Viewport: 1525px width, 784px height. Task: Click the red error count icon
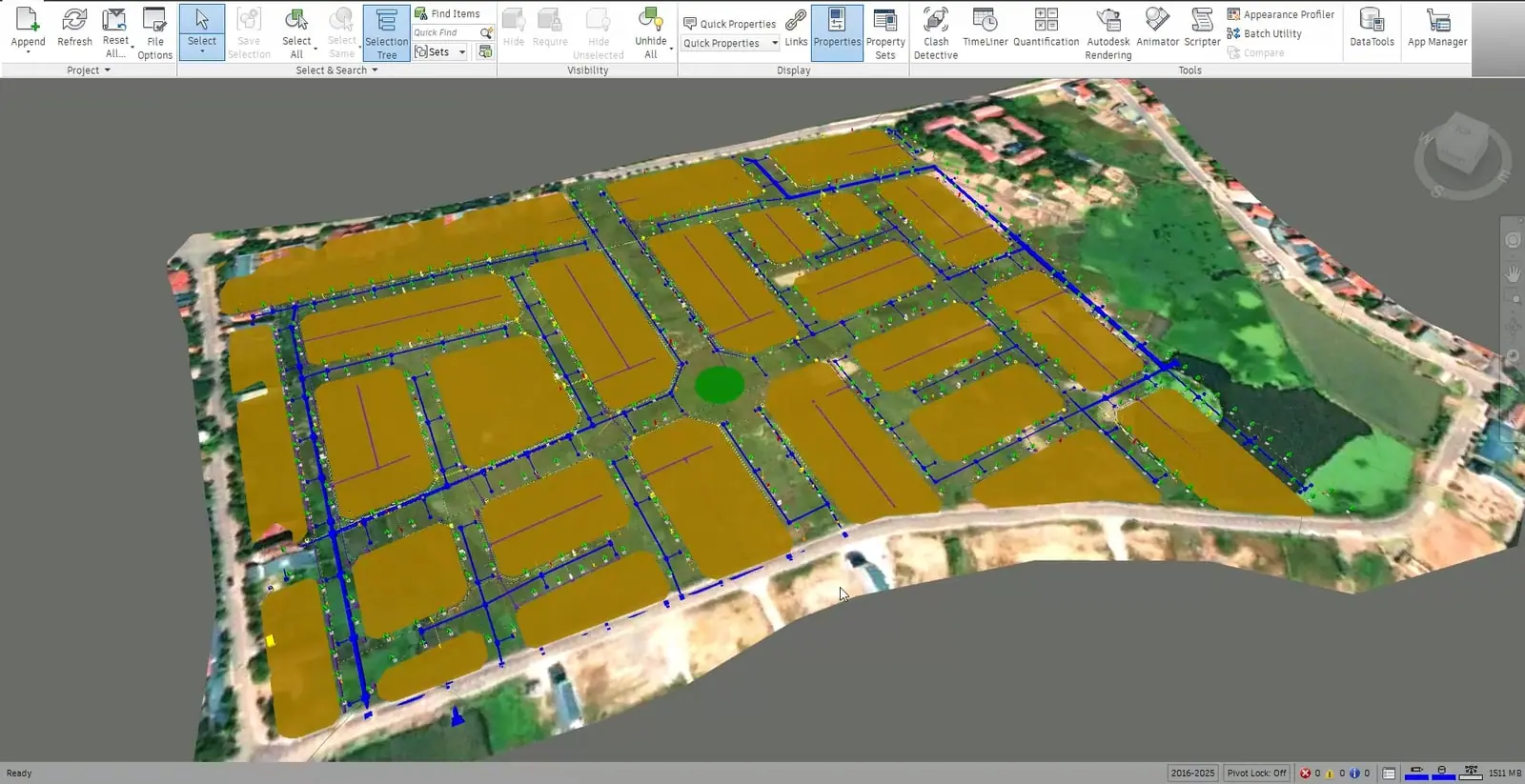(1305, 774)
